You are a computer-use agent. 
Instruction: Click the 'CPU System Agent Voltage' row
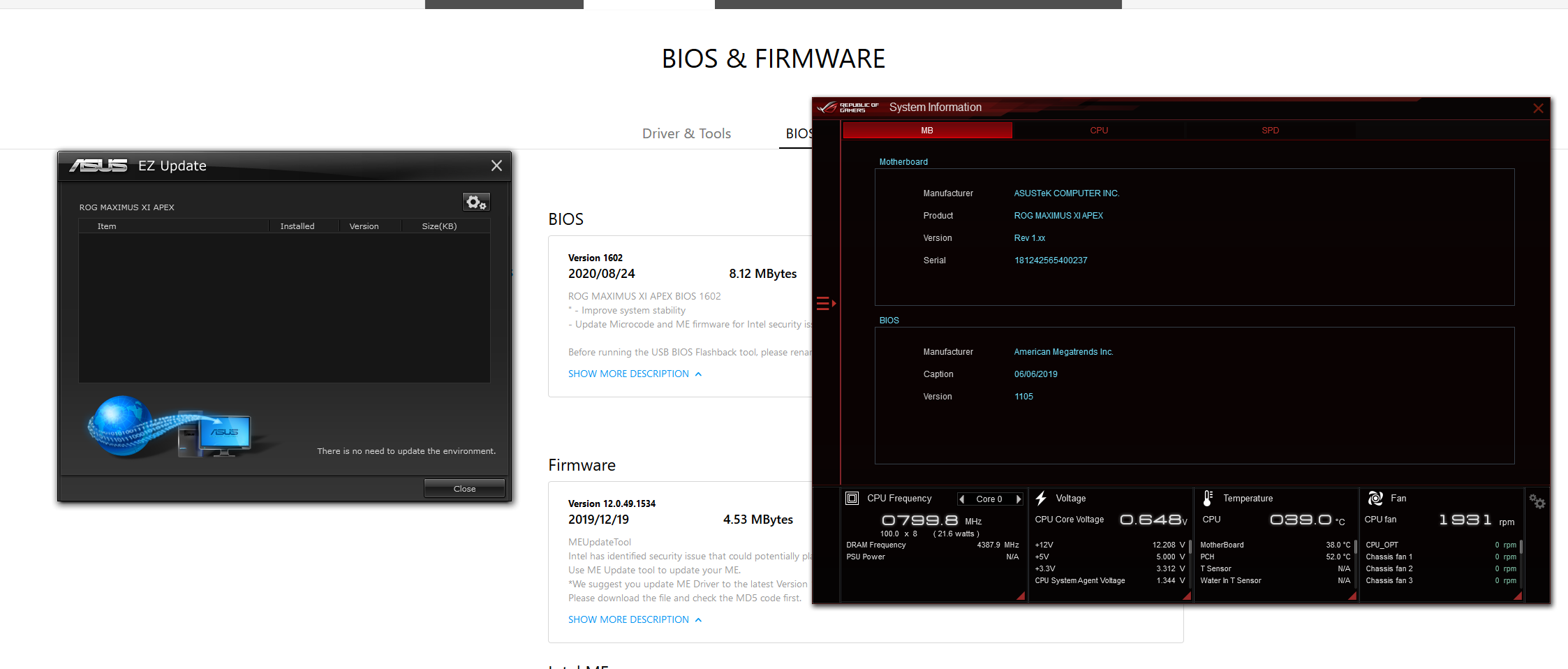click(x=1110, y=580)
